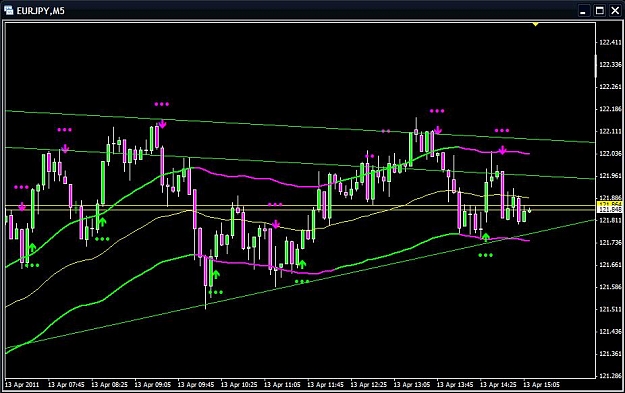The height and width of the screenshot is (393, 625).
Task: Click the 13 Apr 11:45 time label
Action: 325,385
